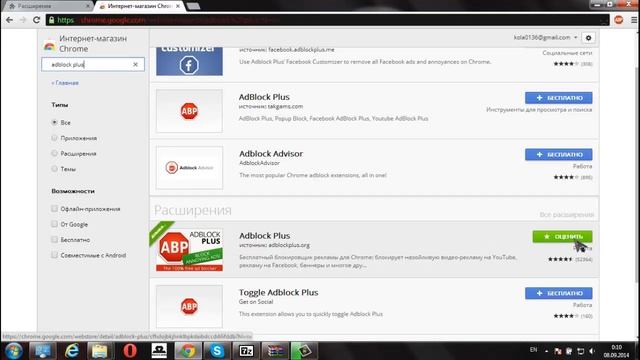The image size is (640, 360).
Task: Open the Chrome hamburger menu
Action: point(633,20)
